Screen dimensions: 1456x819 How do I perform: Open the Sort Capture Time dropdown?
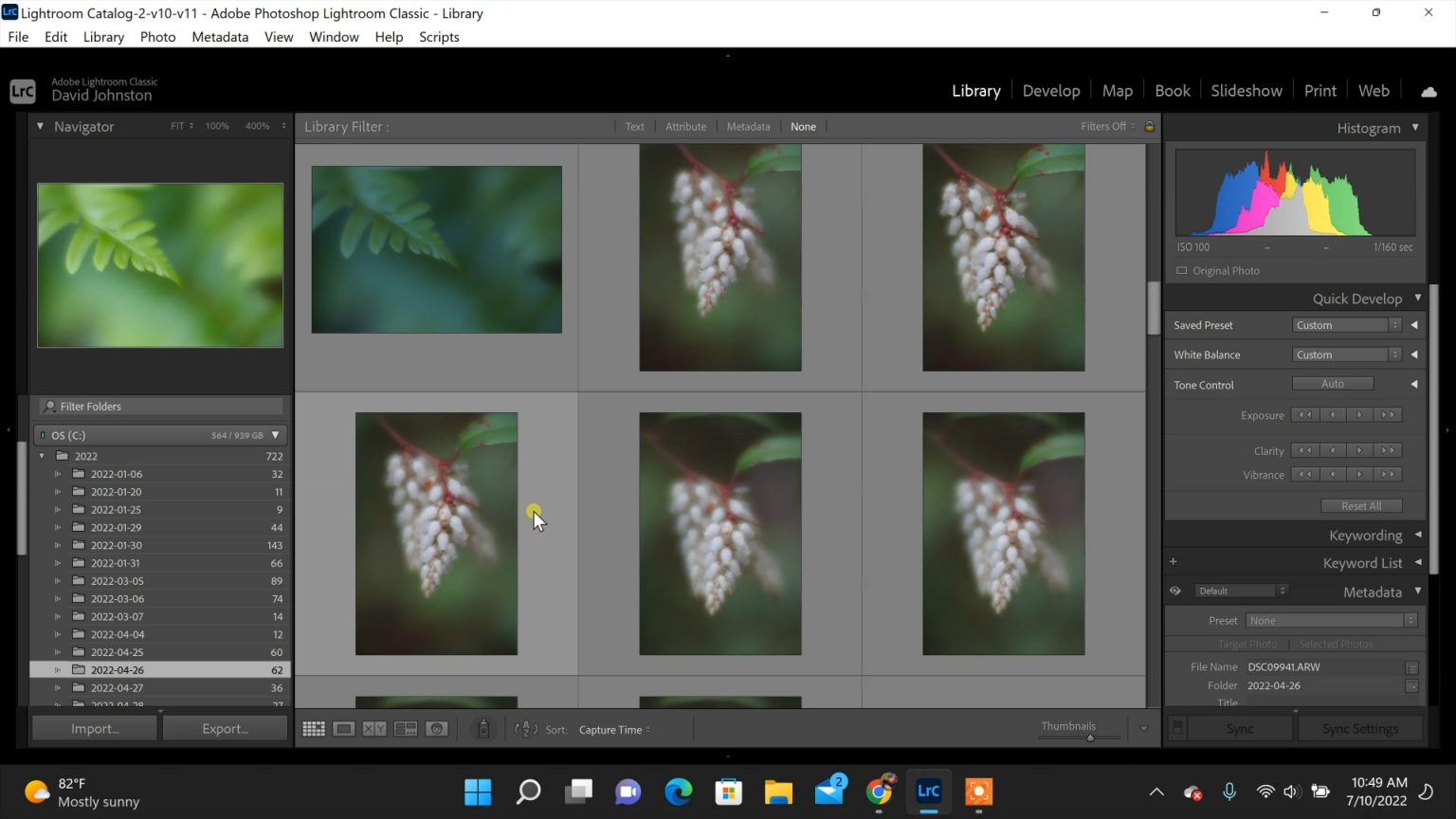click(612, 729)
